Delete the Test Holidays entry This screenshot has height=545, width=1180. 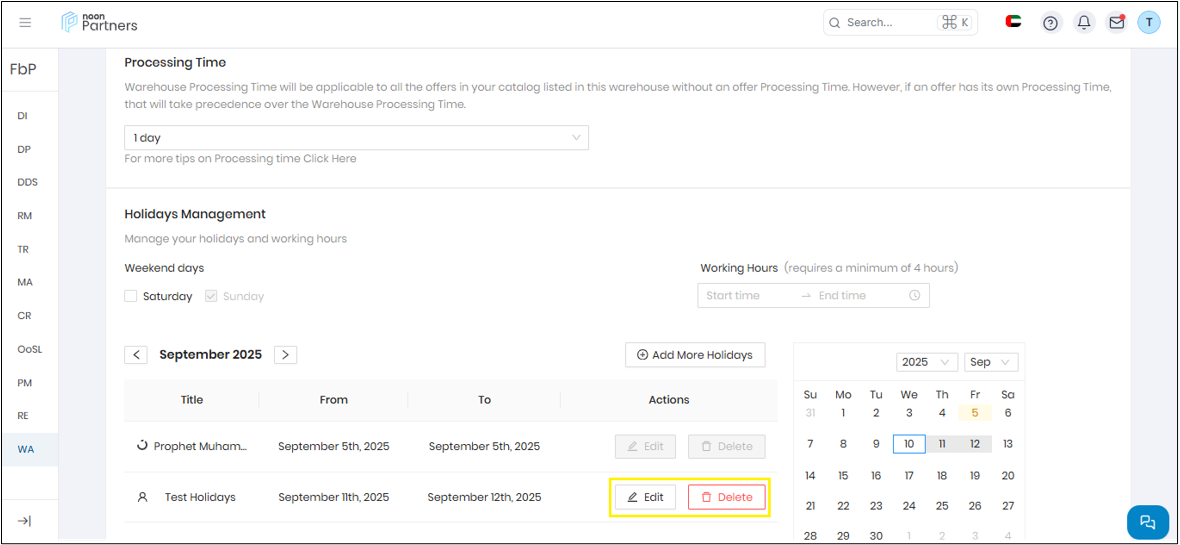coord(727,497)
